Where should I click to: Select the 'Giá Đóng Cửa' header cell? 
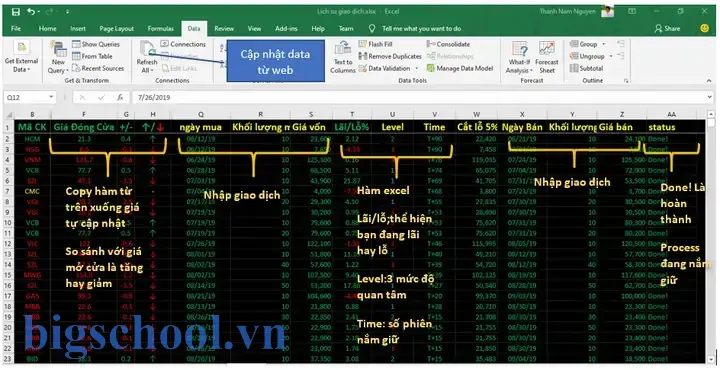(84, 127)
